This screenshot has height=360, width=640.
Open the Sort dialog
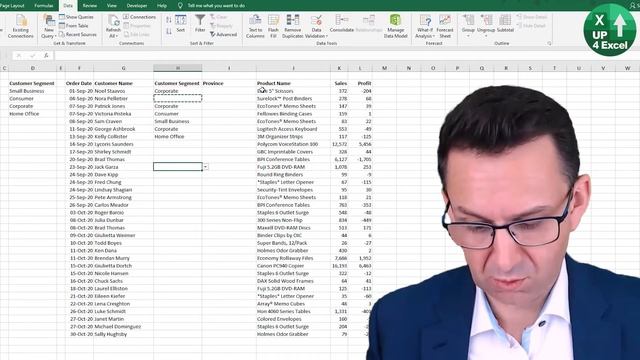tap(180, 24)
